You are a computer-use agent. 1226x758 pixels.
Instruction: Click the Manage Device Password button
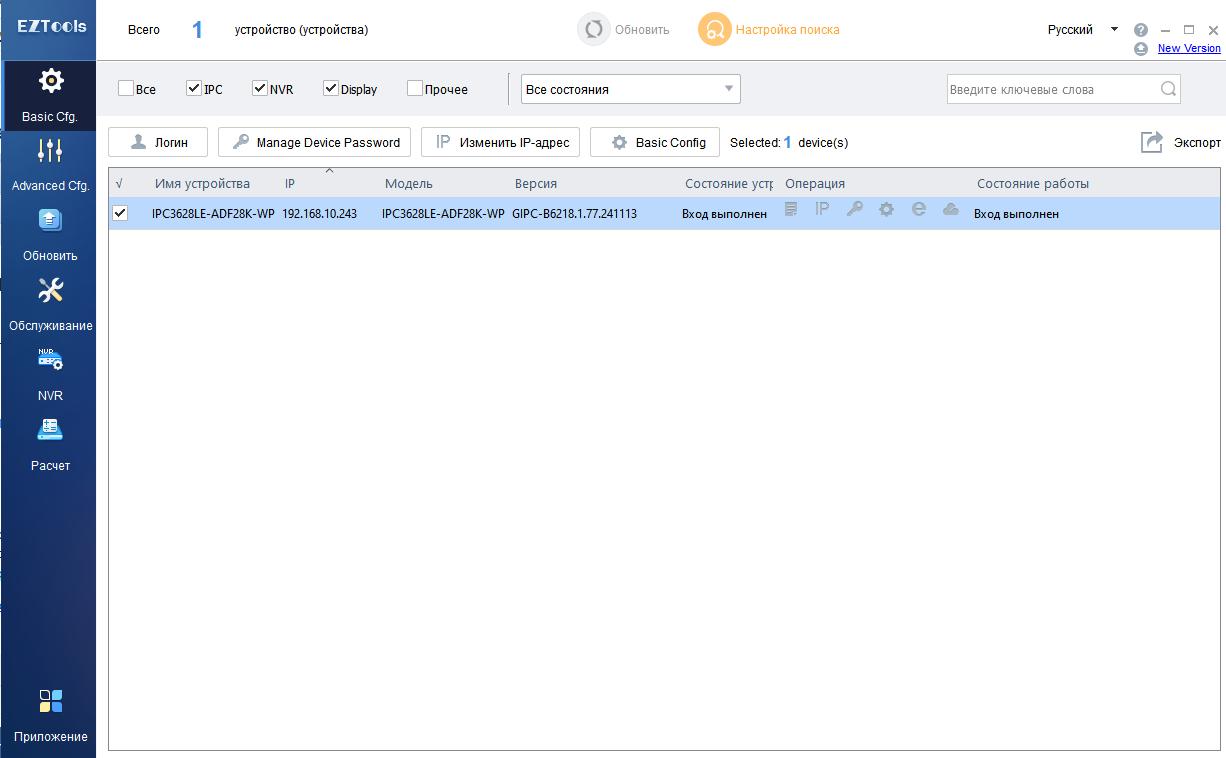(314, 142)
